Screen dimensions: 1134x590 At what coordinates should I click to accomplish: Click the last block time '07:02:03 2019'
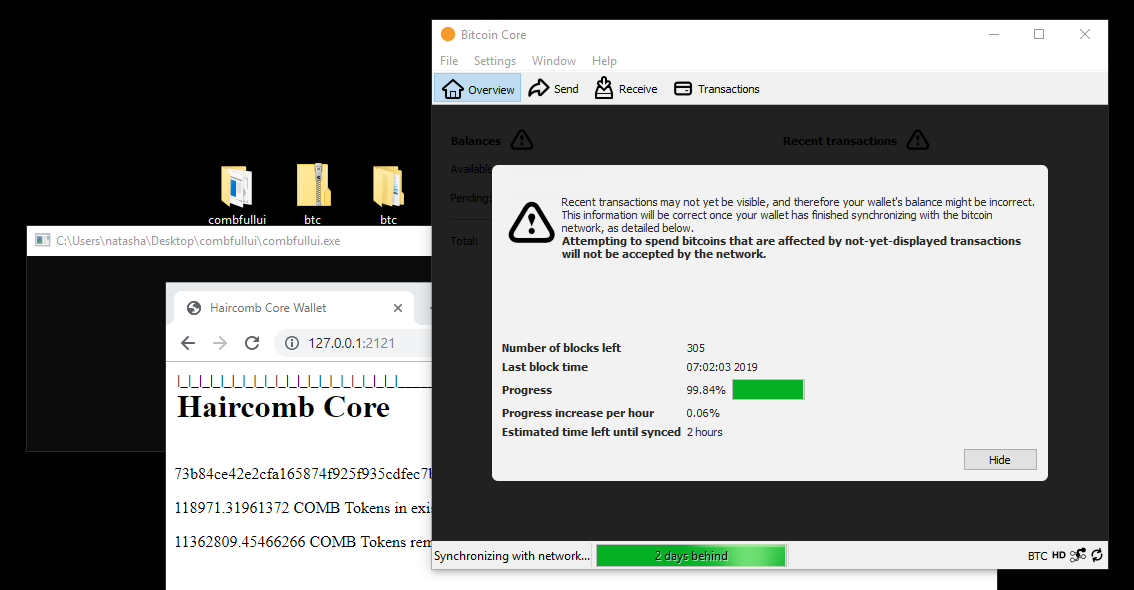(x=722, y=367)
